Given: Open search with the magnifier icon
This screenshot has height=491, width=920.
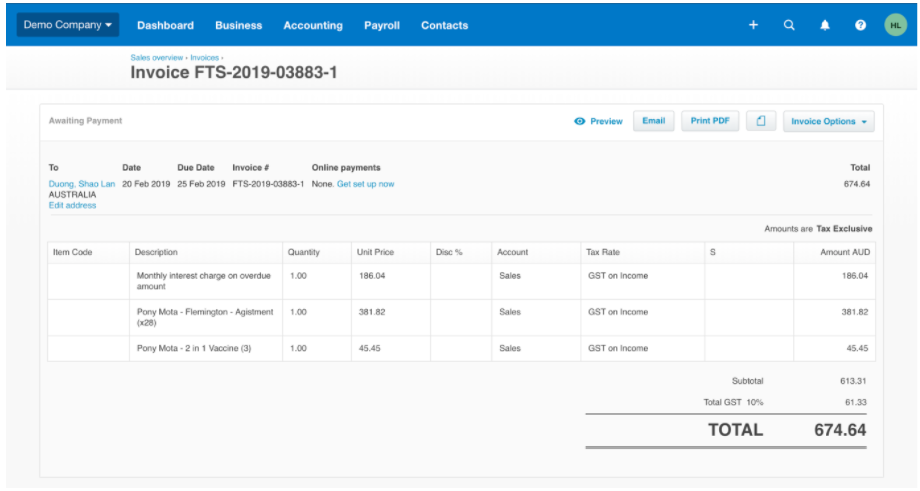Looking at the screenshot, I should 789,25.
